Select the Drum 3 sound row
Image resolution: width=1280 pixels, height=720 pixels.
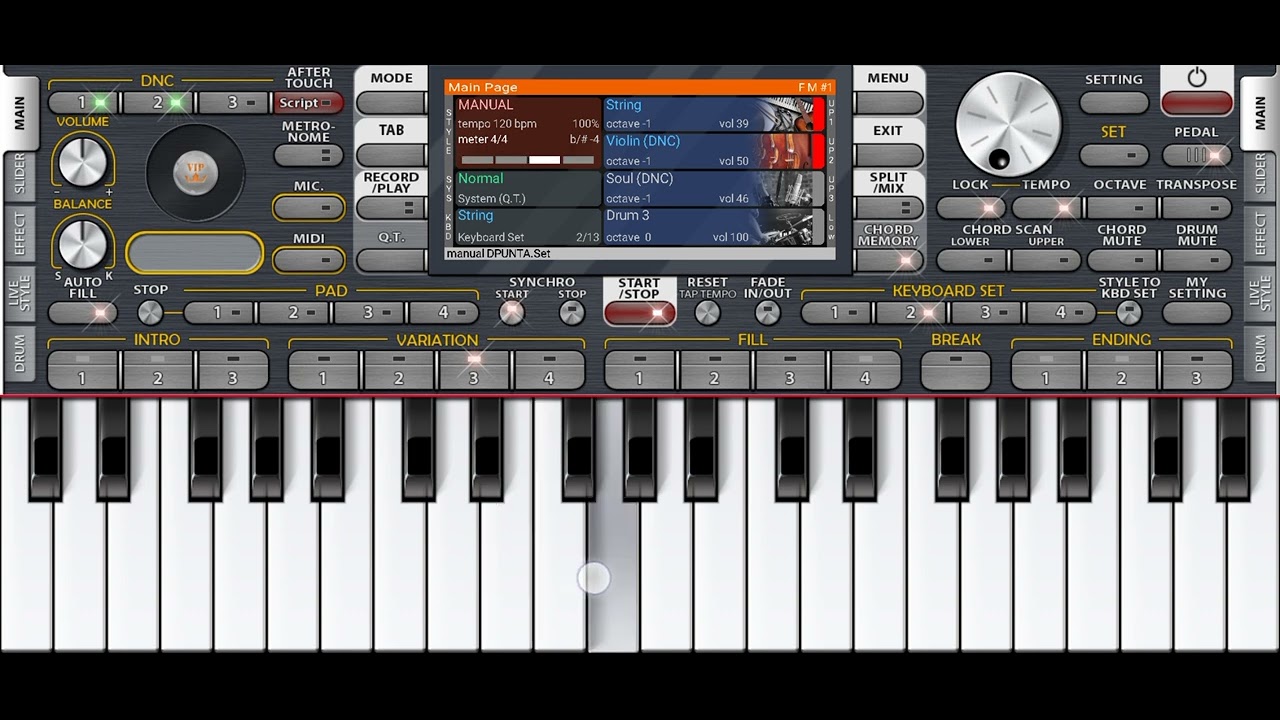[713, 227]
